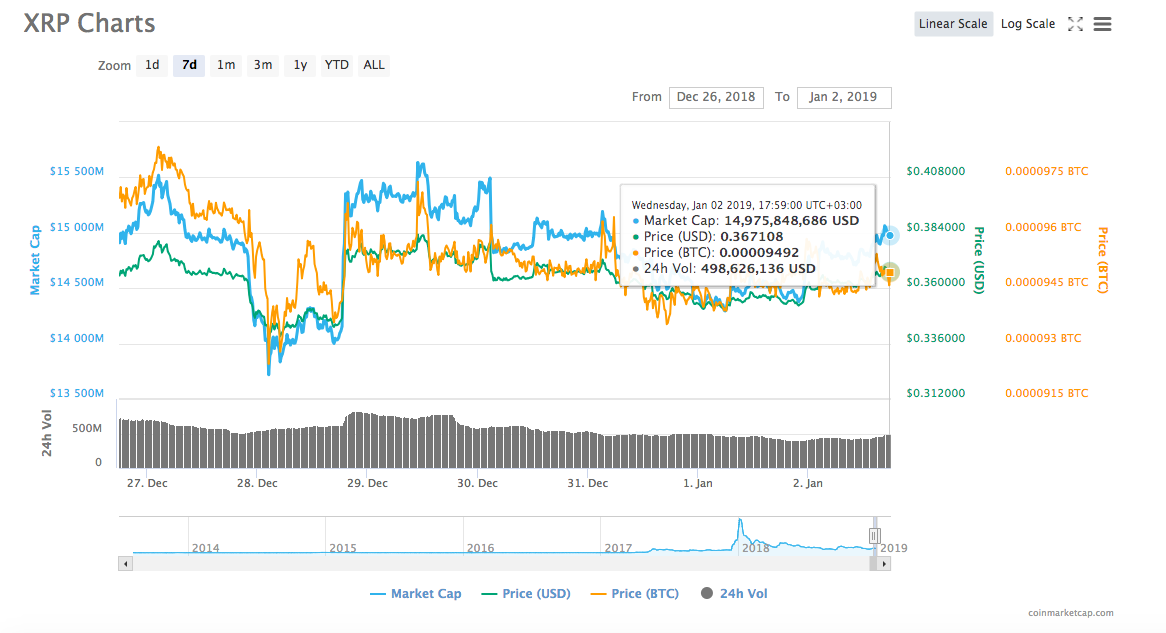Open coinmarketcap.com credit link
1166x633 pixels.
[1071, 613]
